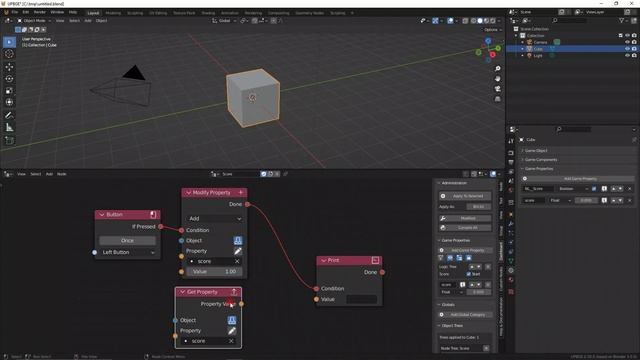
Task: Clear score field on Get Property node
Action: (231, 341)
